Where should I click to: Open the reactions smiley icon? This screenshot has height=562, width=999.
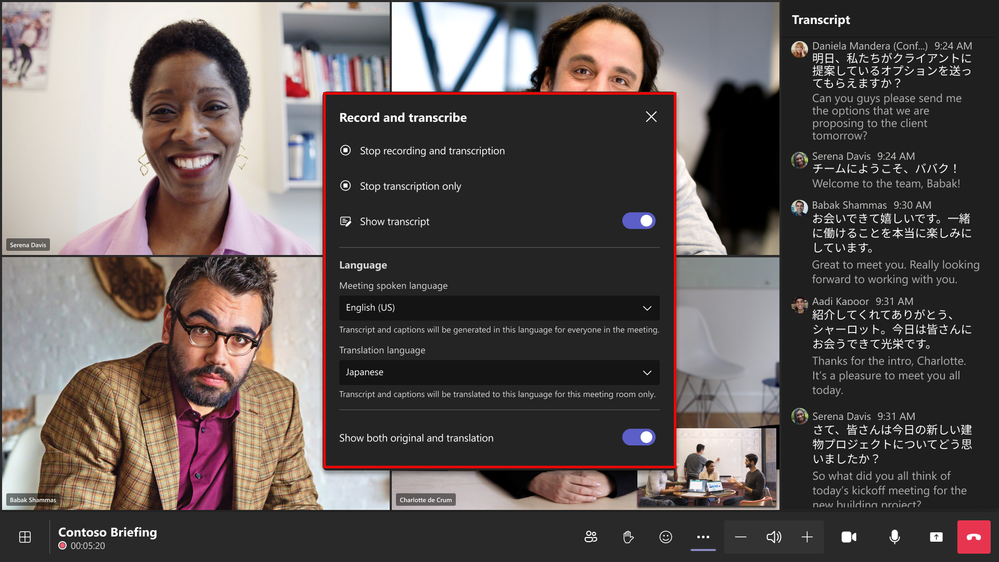(666, 537)
